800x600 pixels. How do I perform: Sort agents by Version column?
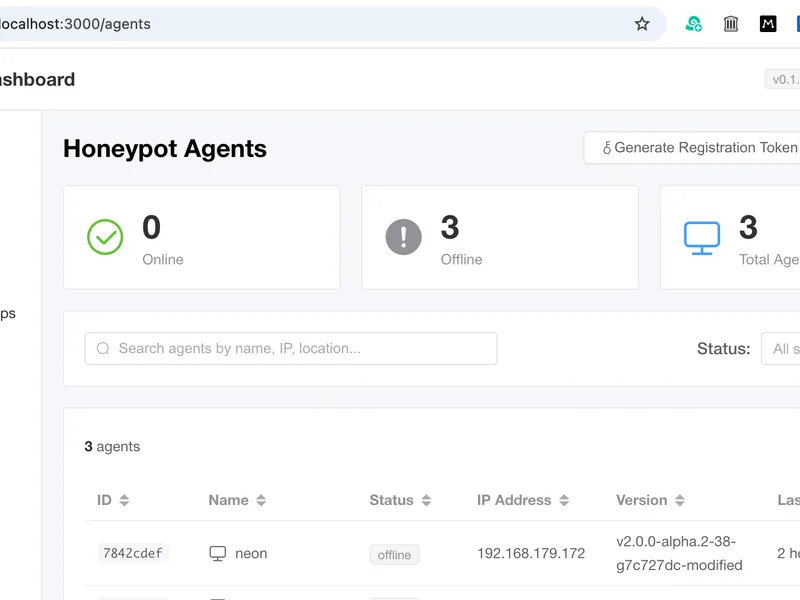tap(680, 500)
